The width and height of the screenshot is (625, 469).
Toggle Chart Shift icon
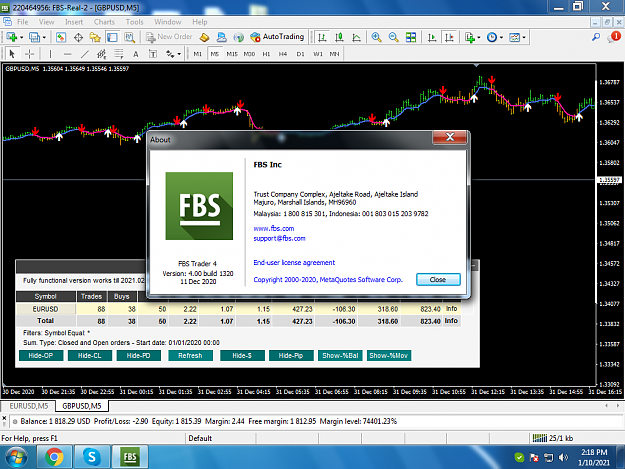point(449,37)
